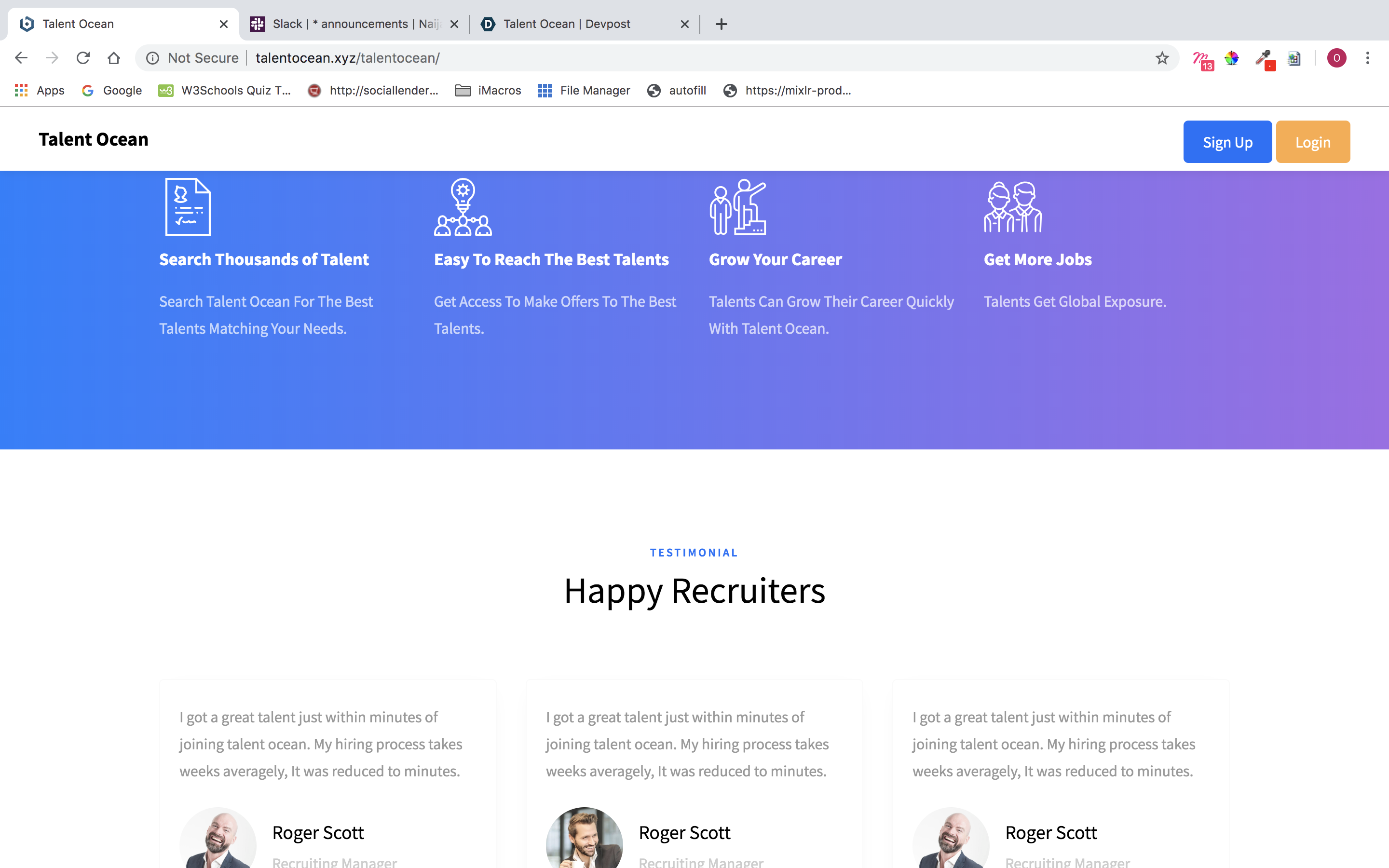Click the 'Search Thousands of Talent' document icon

[x=188, y=207]
